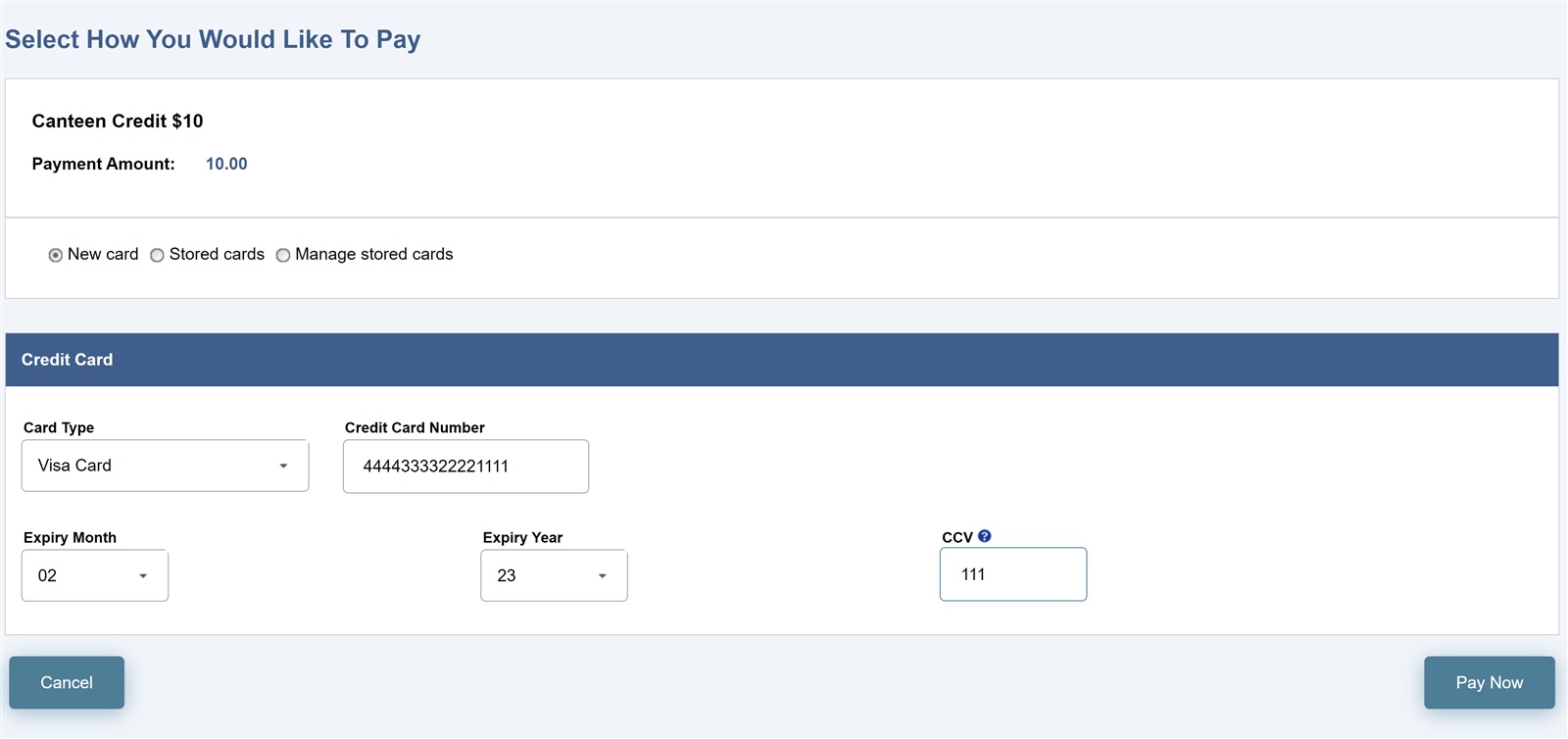Click into the CCV input box

tap(1013, 574)
